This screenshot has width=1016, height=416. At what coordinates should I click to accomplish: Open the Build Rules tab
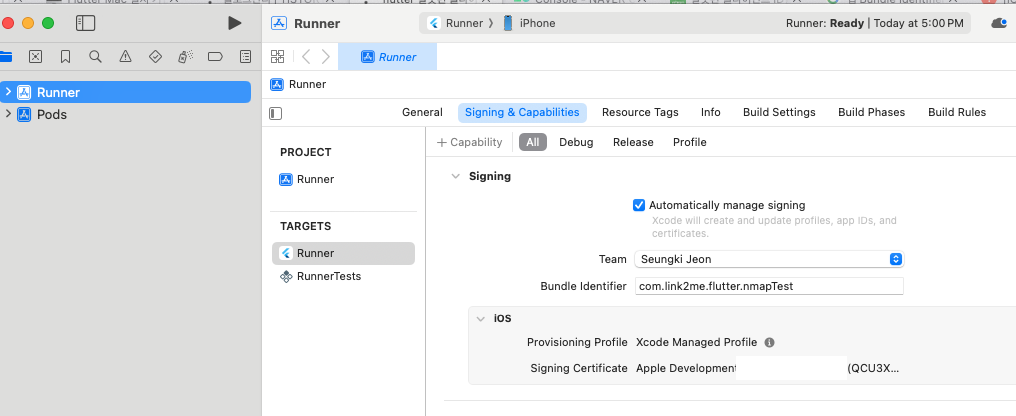pos(957,112)
